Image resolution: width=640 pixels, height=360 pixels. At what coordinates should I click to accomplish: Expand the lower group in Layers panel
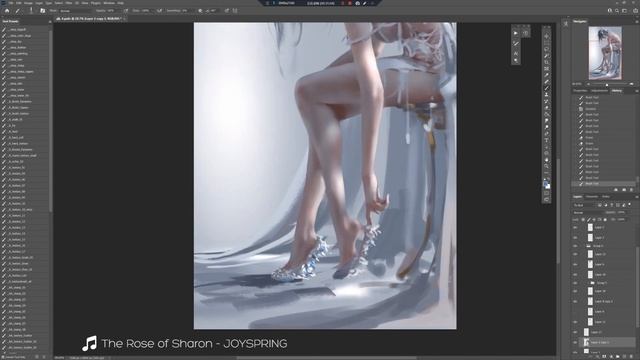pyautogui.click(x=589, y=283)
